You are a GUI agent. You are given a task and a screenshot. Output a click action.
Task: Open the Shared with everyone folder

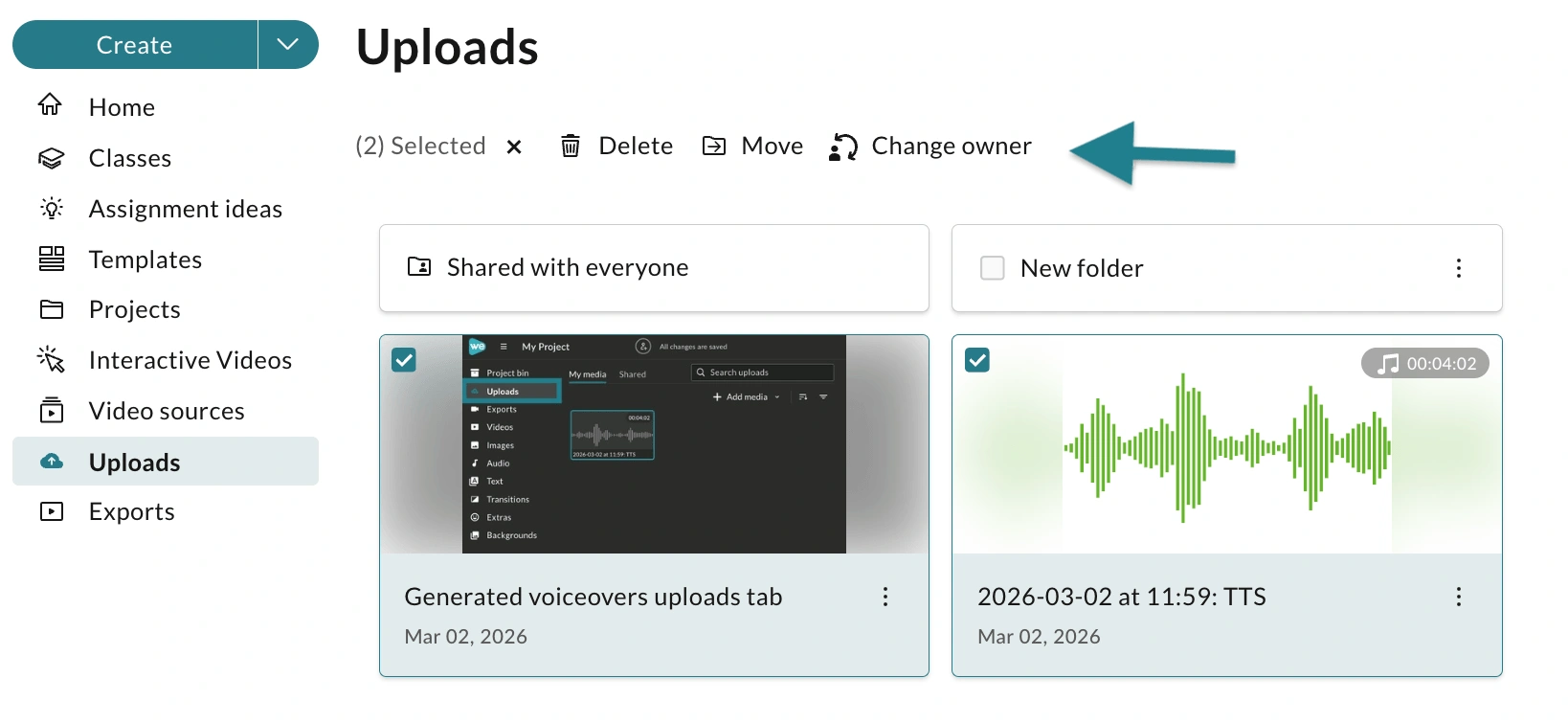point(654,268)
